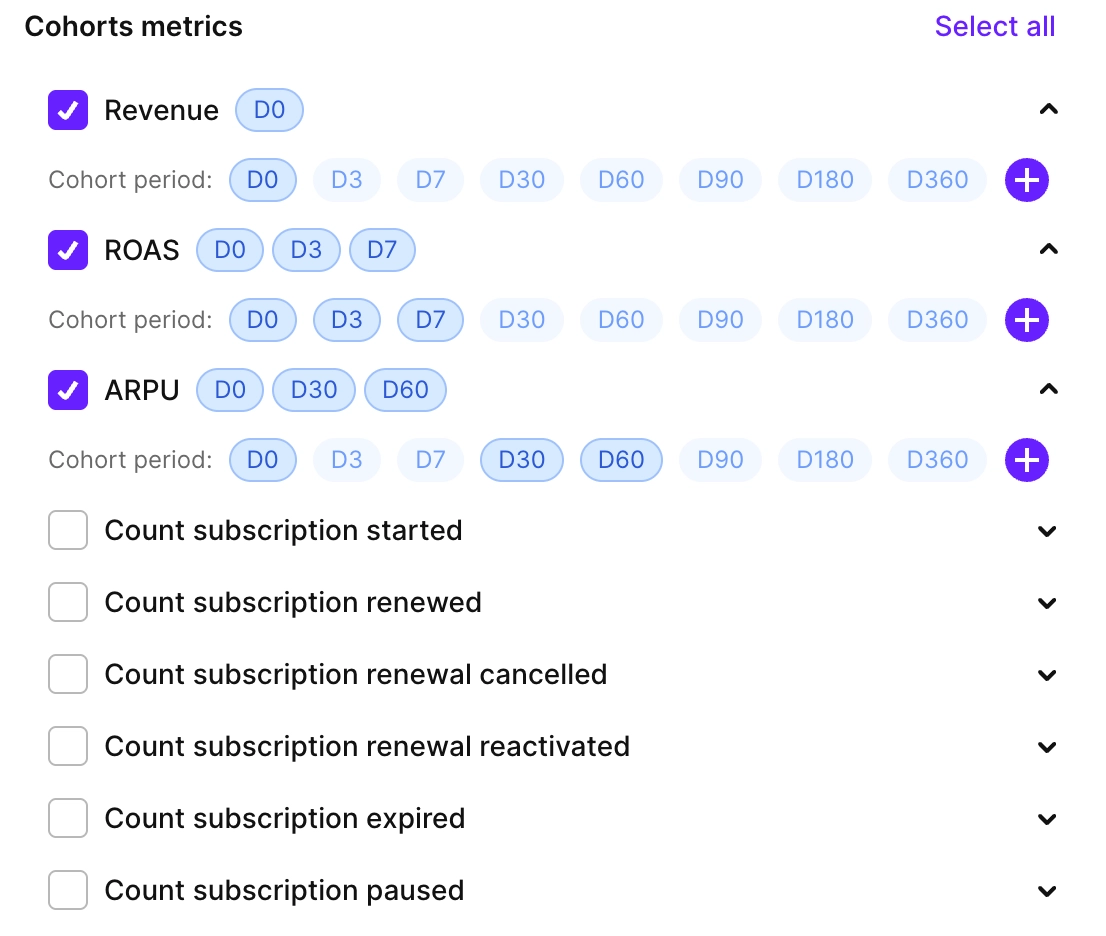Click the D0 tag beside the Revenue label
This screenshot has width=1106, height=936.
(x=268, y=110)
